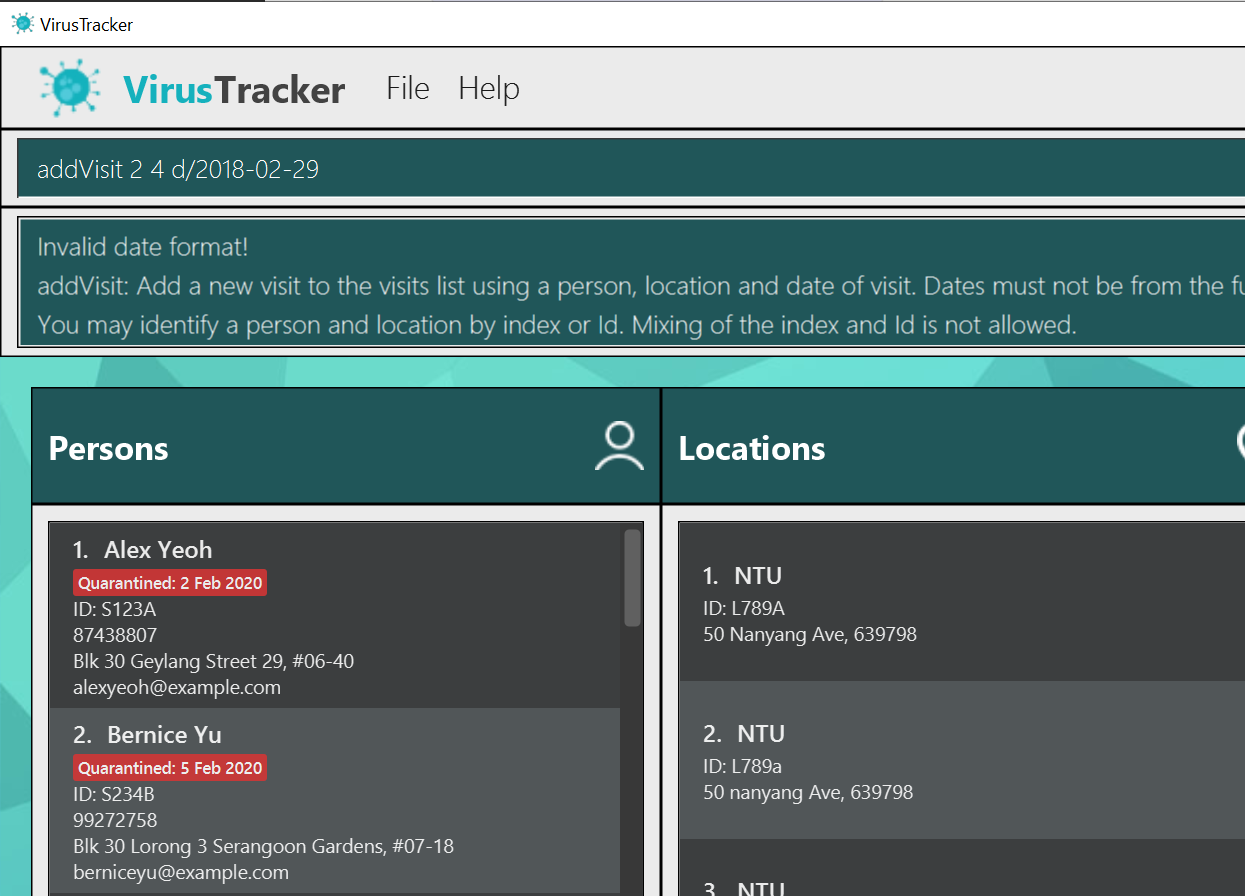Image resolution: width=1245 pixels, height=896 pixels.
Task: Click the 'ID: S123A' text
Action: click(114, 609)
